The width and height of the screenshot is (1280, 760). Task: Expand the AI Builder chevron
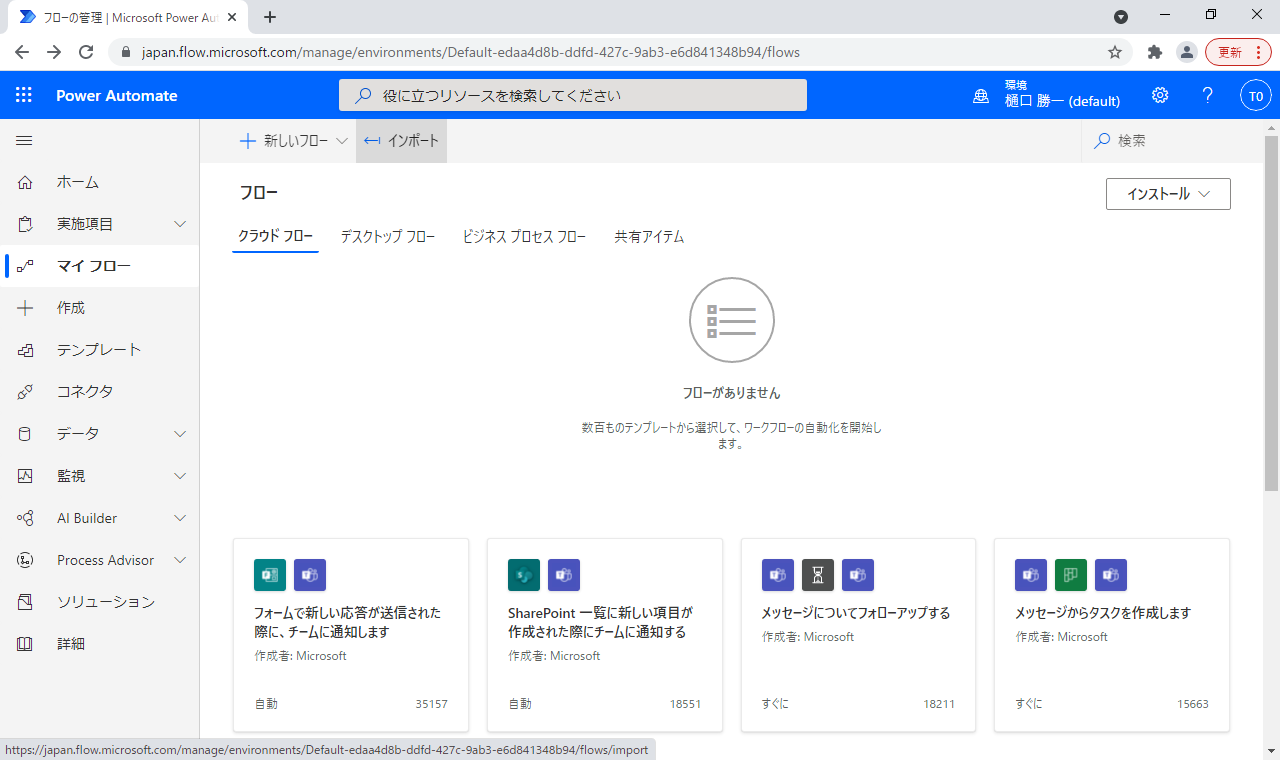[x=180, y=518]
